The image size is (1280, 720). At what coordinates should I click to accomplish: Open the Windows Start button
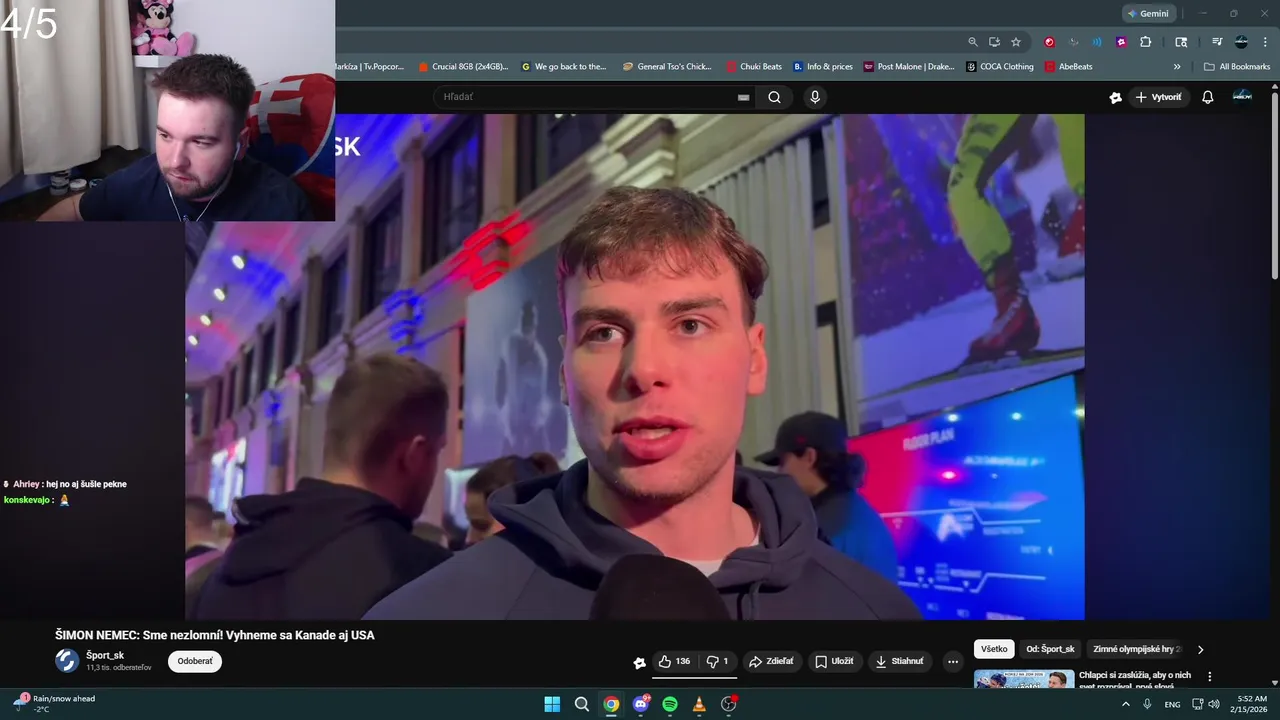click(552, 704)
